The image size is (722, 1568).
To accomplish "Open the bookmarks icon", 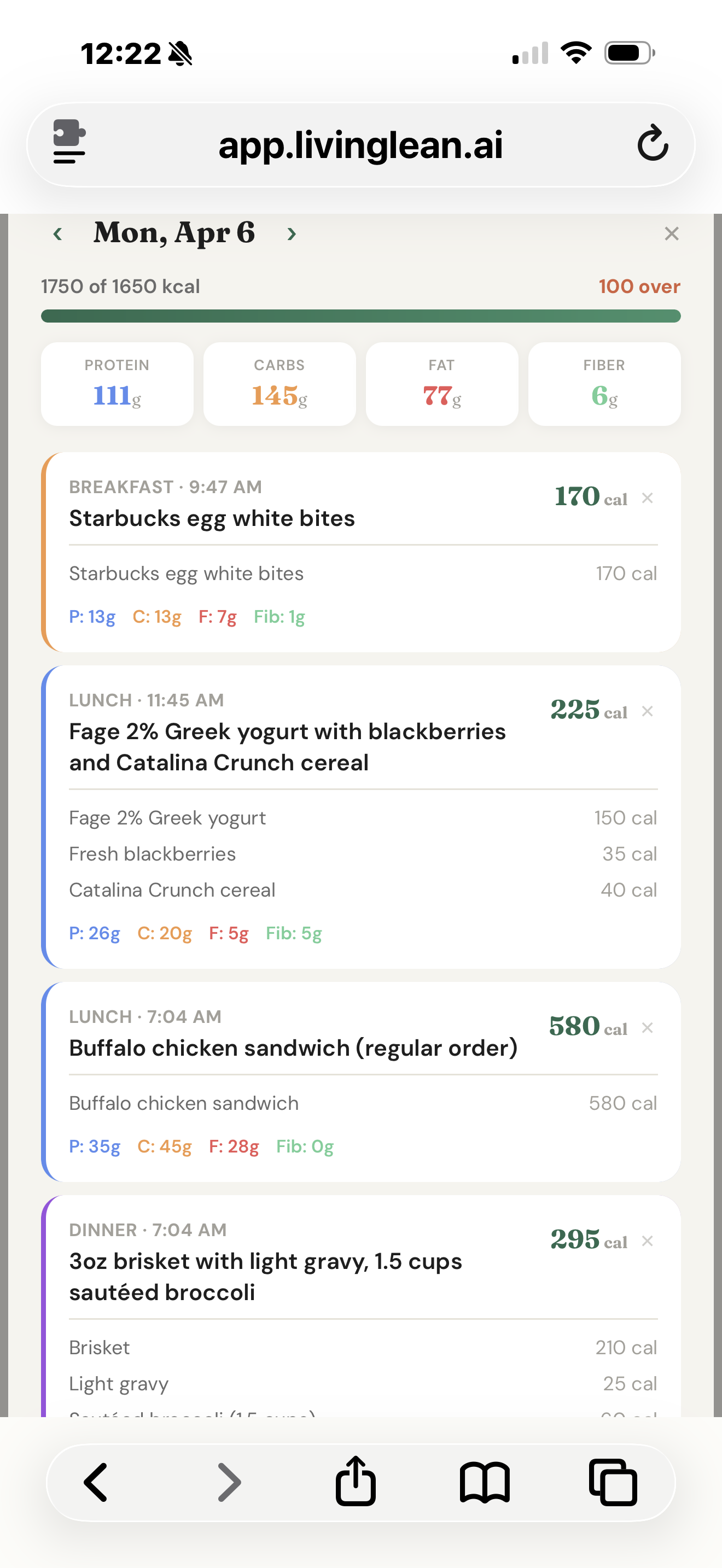I will click(x=485, y=1483).
